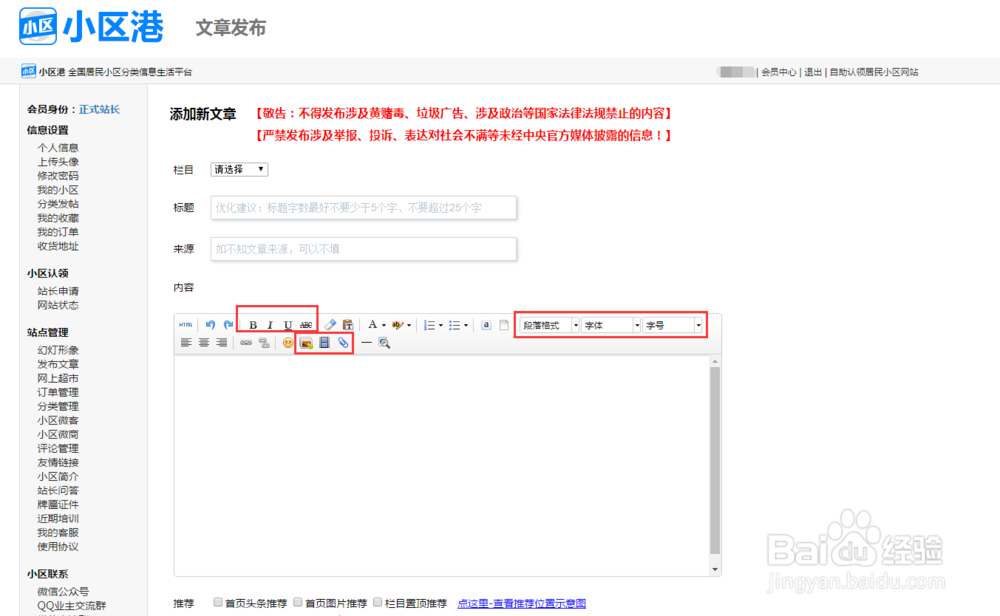Open the 字号 font size dropdown
Screen dimensions: 1000x616
pos(674,324)
